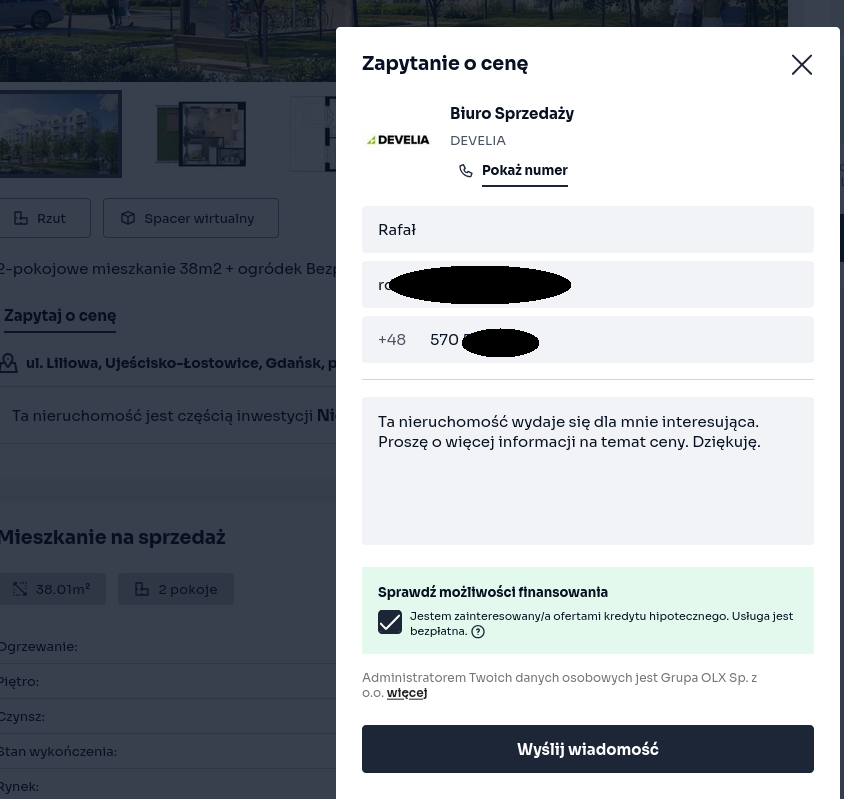Uncheck the mortgage offers interest checkbox
Screen dimensions: 844x799
(x=390, y=622)
